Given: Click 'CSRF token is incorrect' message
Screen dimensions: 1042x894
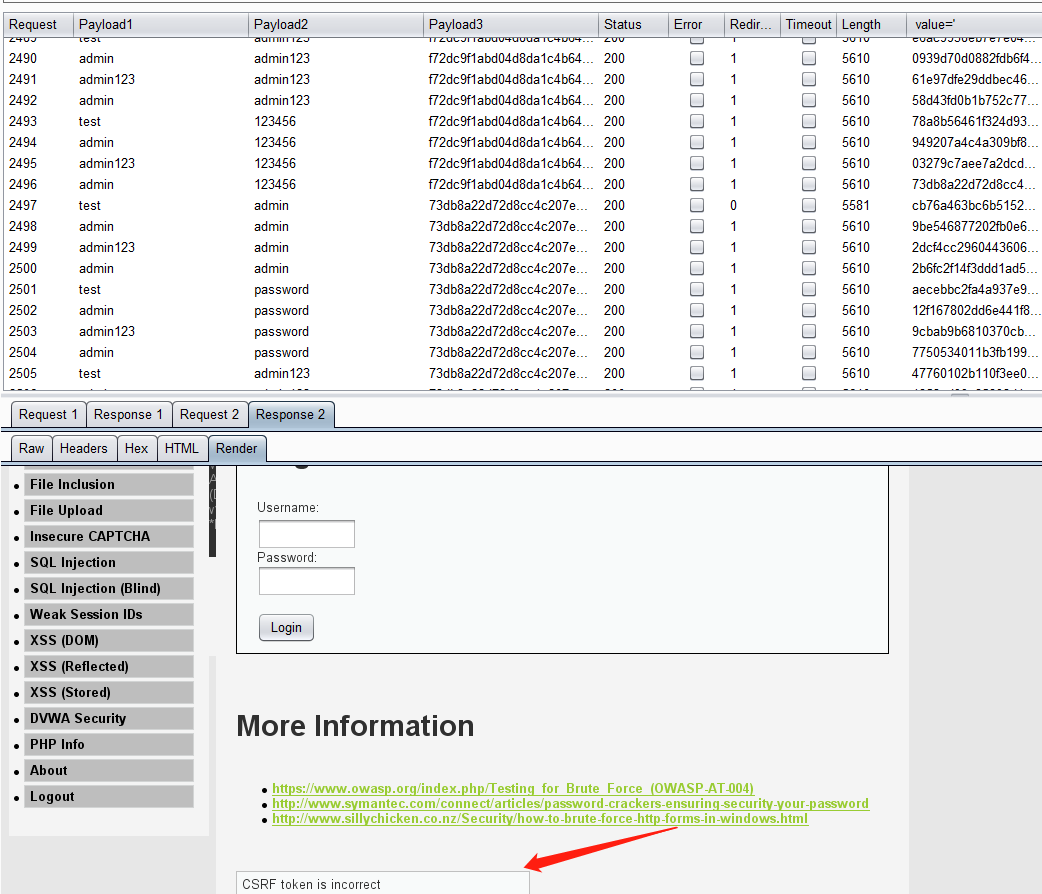Looking at the screenshot, I should tap(311, 885).
